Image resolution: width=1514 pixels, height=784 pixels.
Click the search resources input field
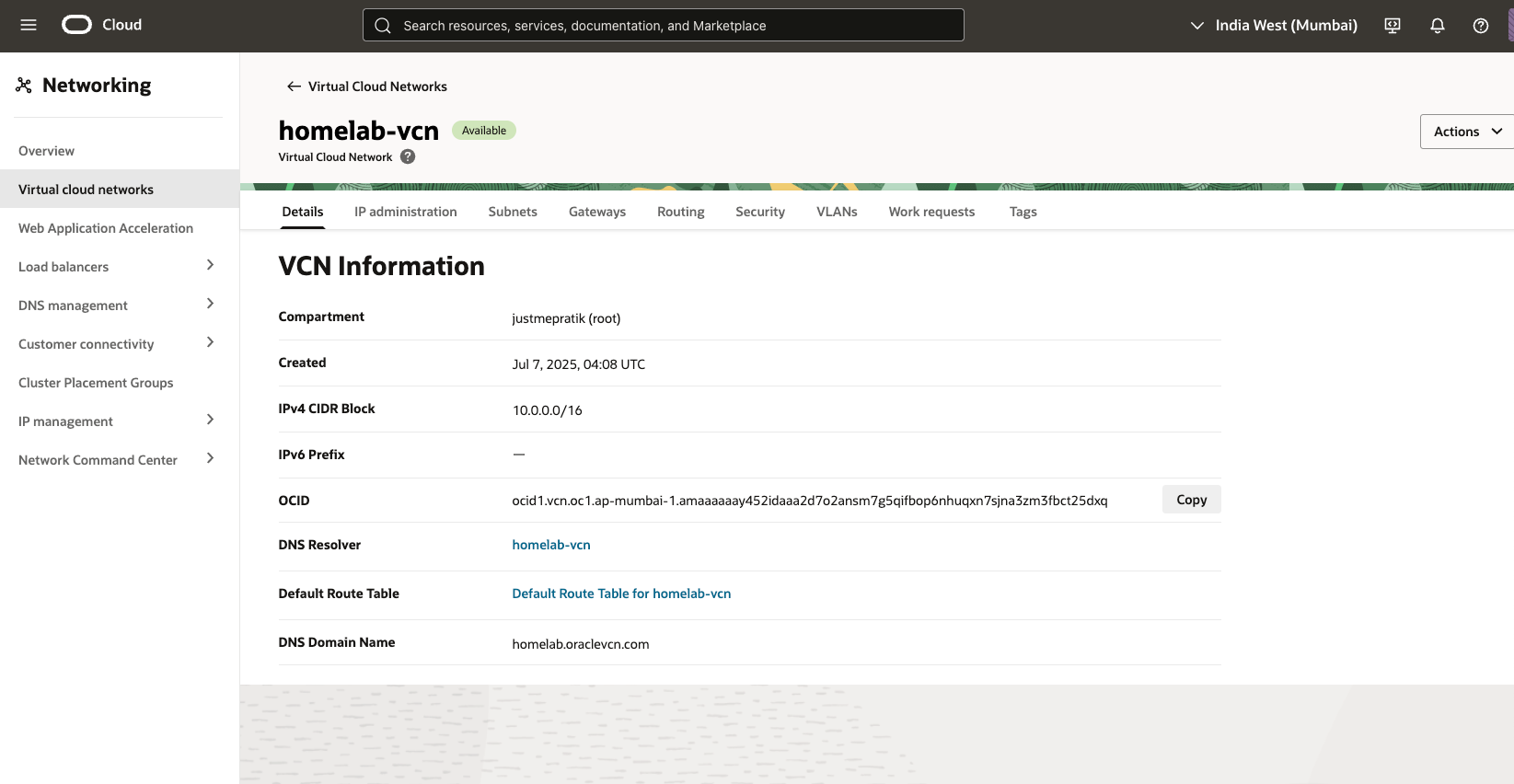pos(663,26)
